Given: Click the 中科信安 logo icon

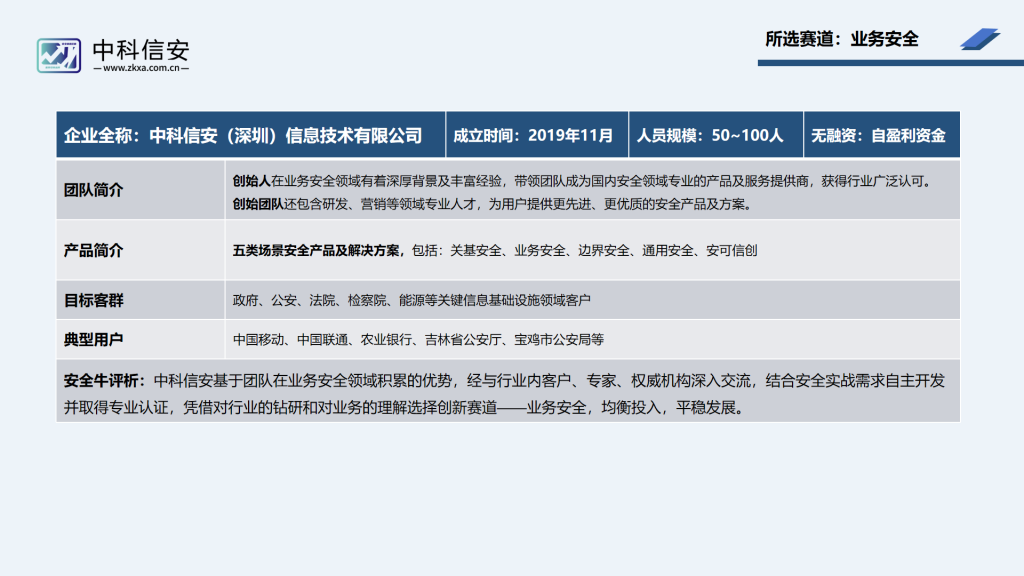Looking at the screenshot, I should 59,56.
